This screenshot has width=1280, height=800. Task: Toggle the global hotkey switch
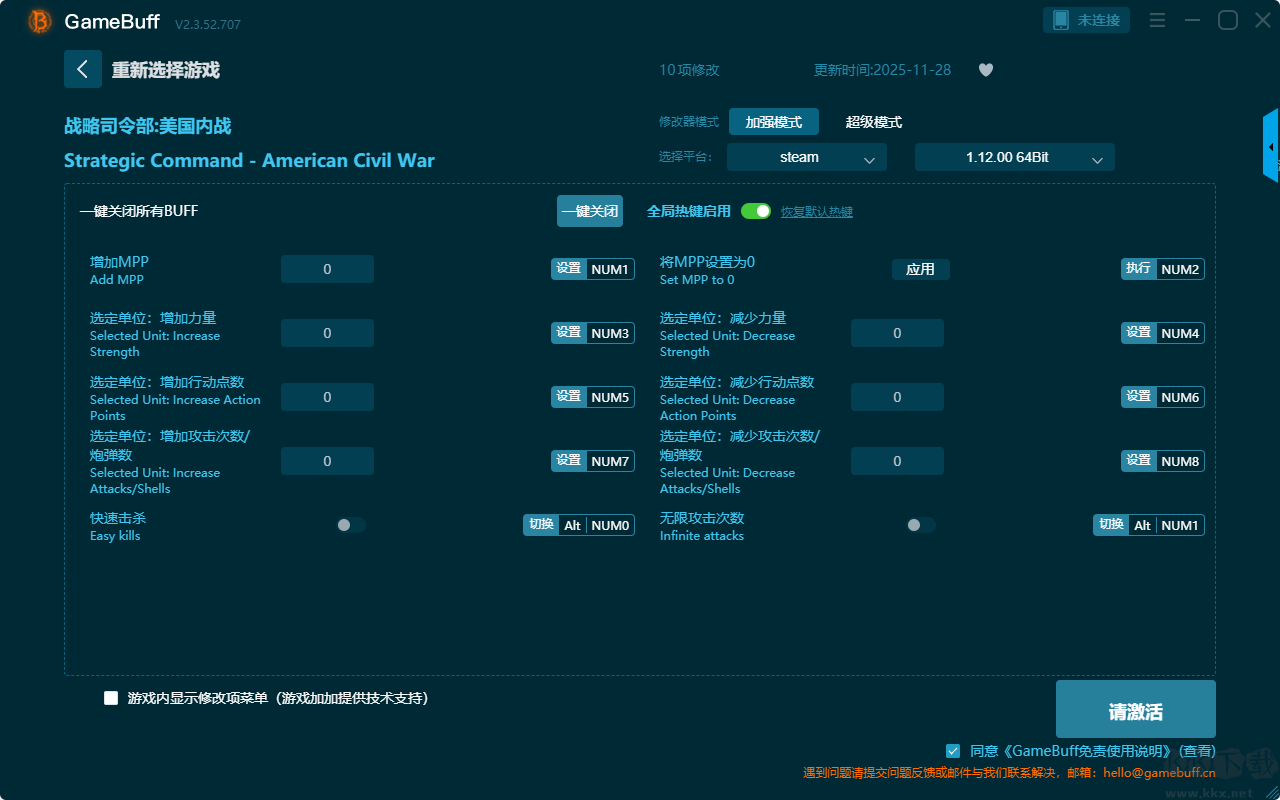[x=756, y=211]
